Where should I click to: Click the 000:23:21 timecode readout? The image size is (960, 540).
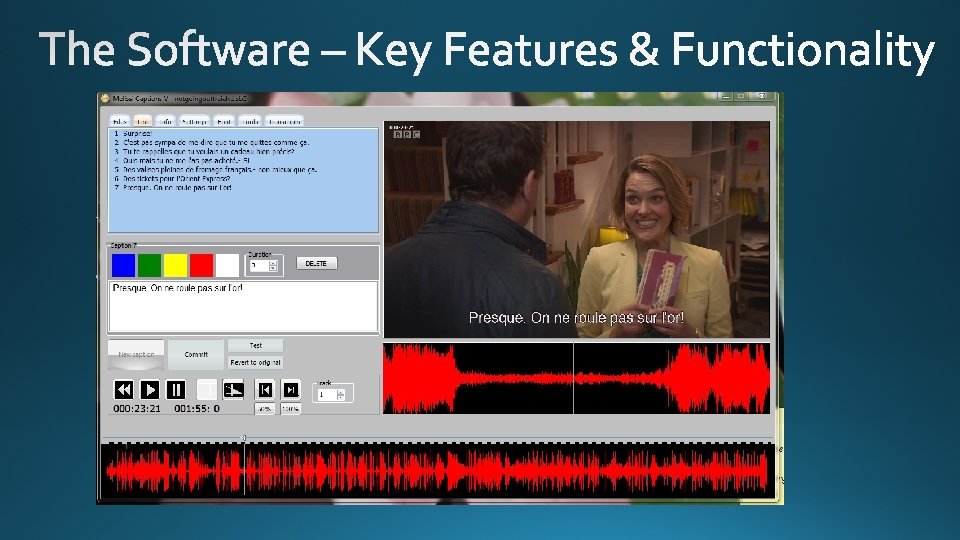[137, 408]
